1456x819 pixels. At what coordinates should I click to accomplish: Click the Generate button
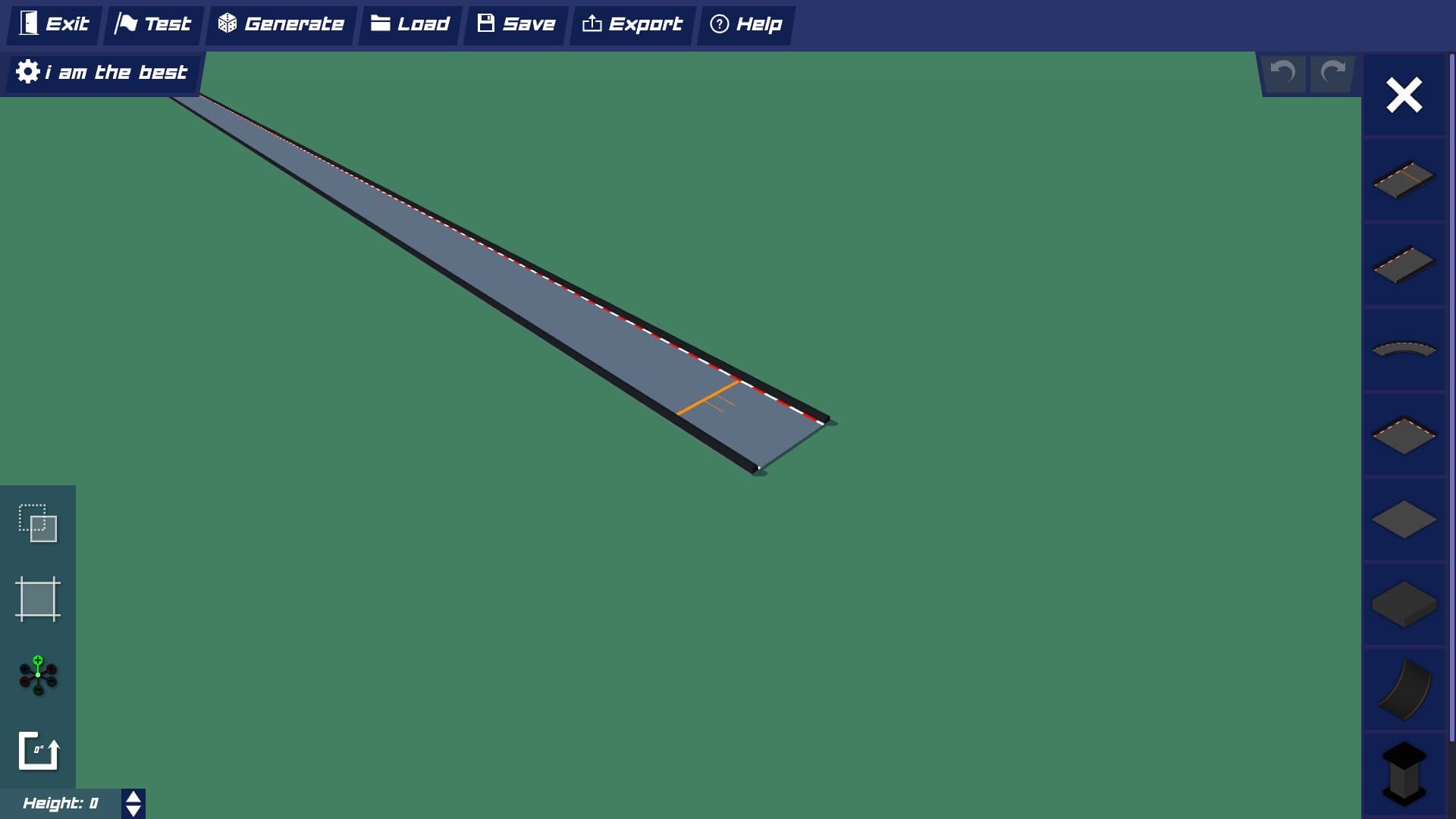pos(281,24)
